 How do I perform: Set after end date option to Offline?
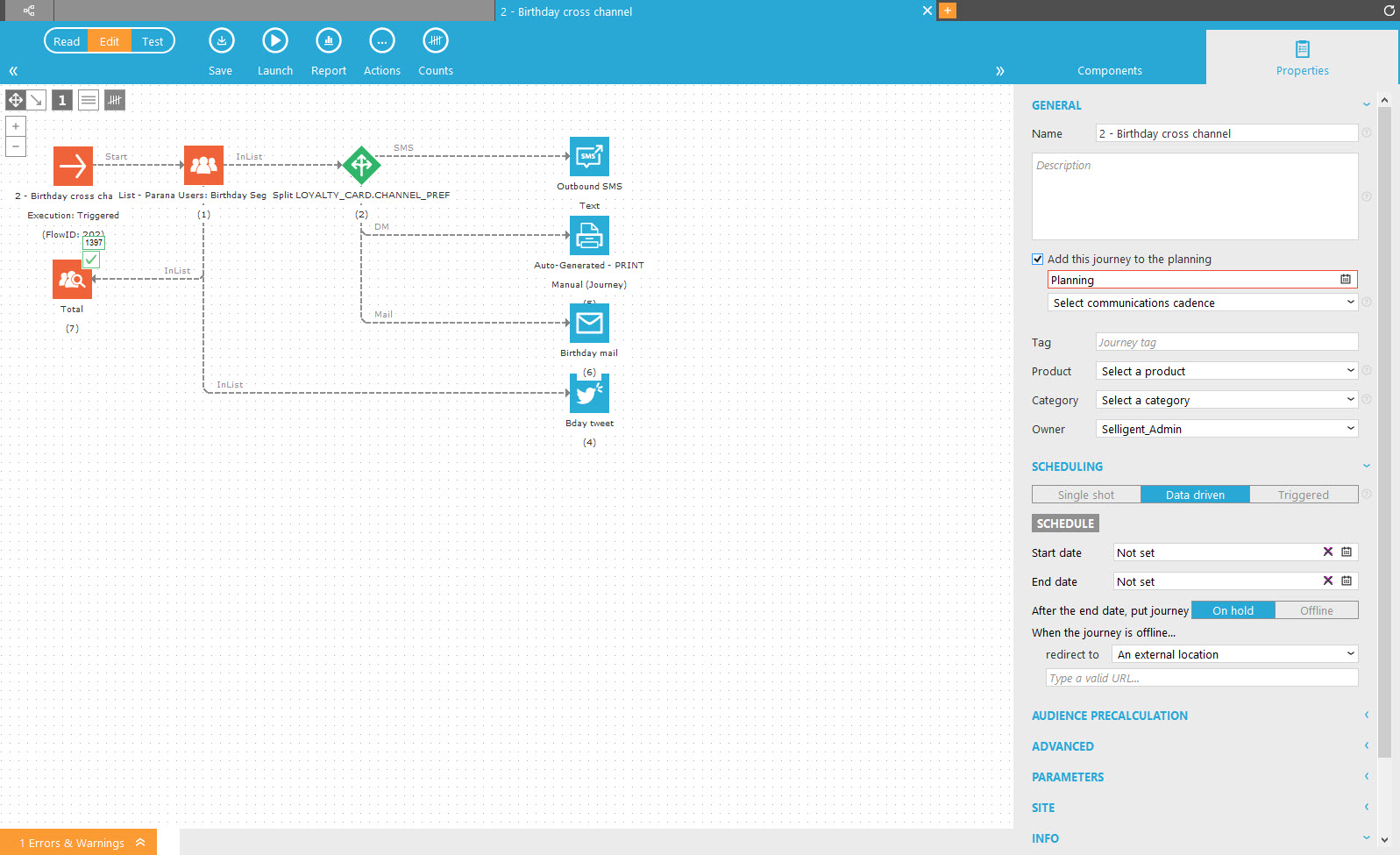point(1316,611)
